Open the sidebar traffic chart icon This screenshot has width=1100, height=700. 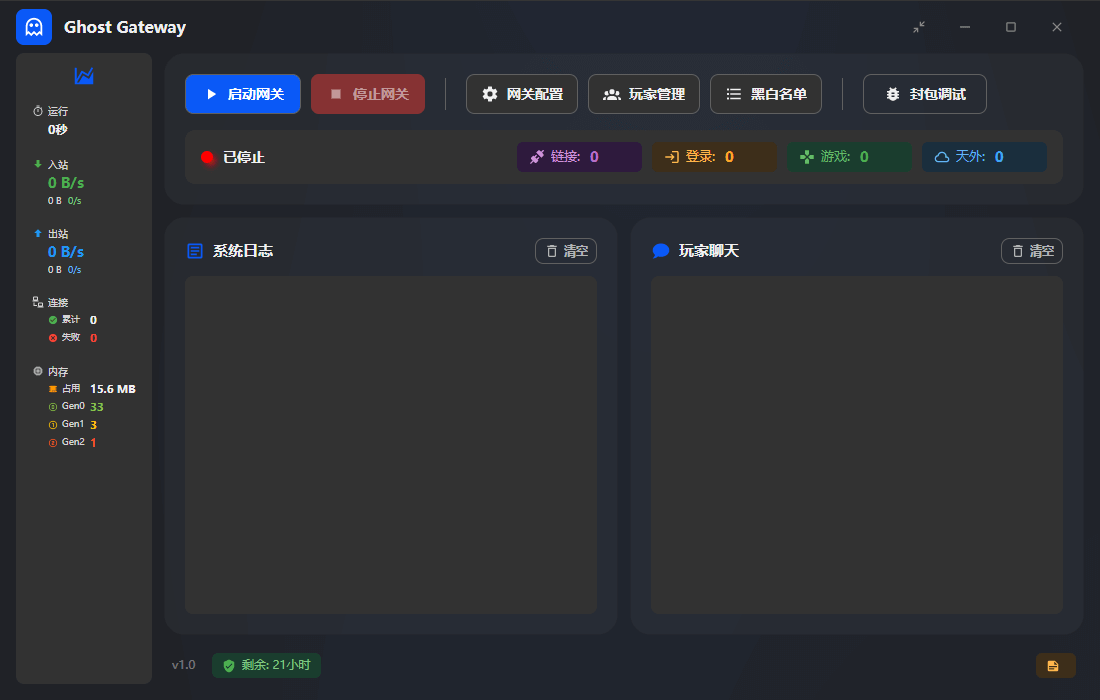pos(84,76)
